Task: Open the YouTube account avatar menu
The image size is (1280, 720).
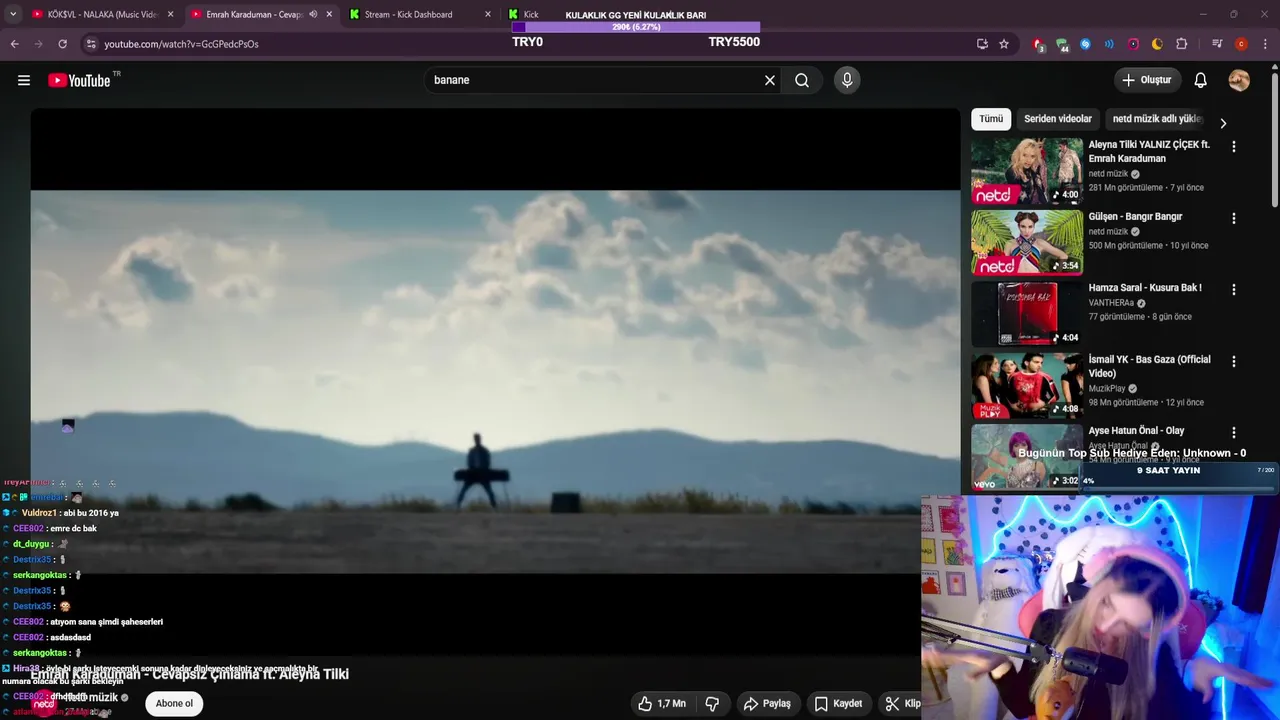Action: [x=1239, y=80]
